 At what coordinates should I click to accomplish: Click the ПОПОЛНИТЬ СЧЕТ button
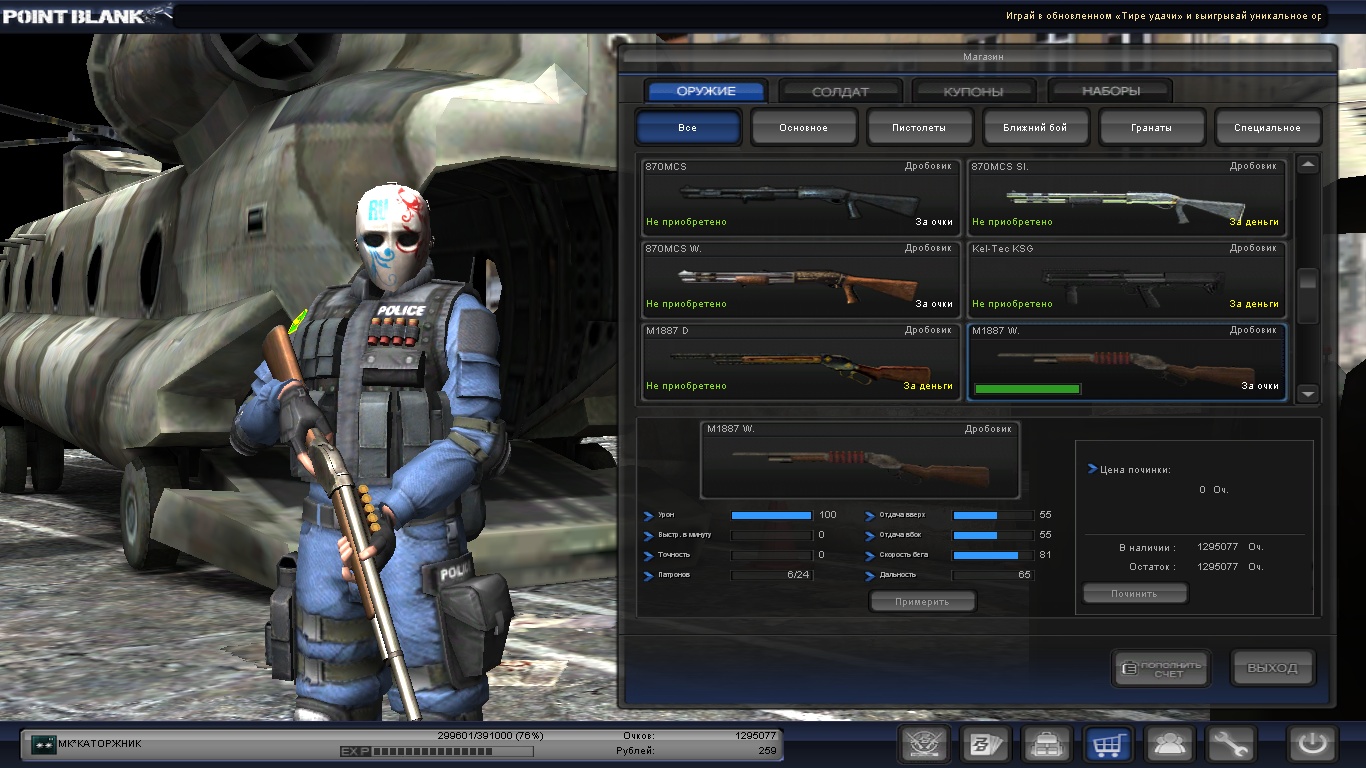tap(1161, 668)
